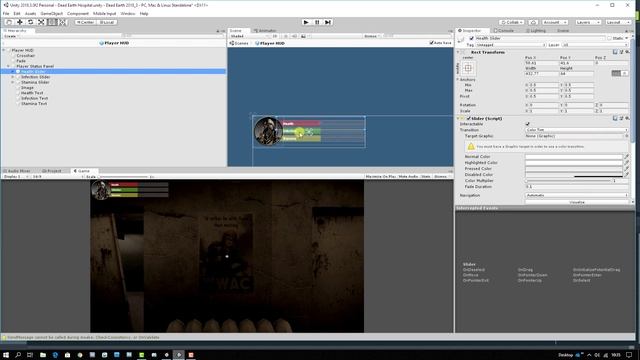Click the Normal Color swatch
This screenshot has width=640, height=360.
(x=573, y=156)
